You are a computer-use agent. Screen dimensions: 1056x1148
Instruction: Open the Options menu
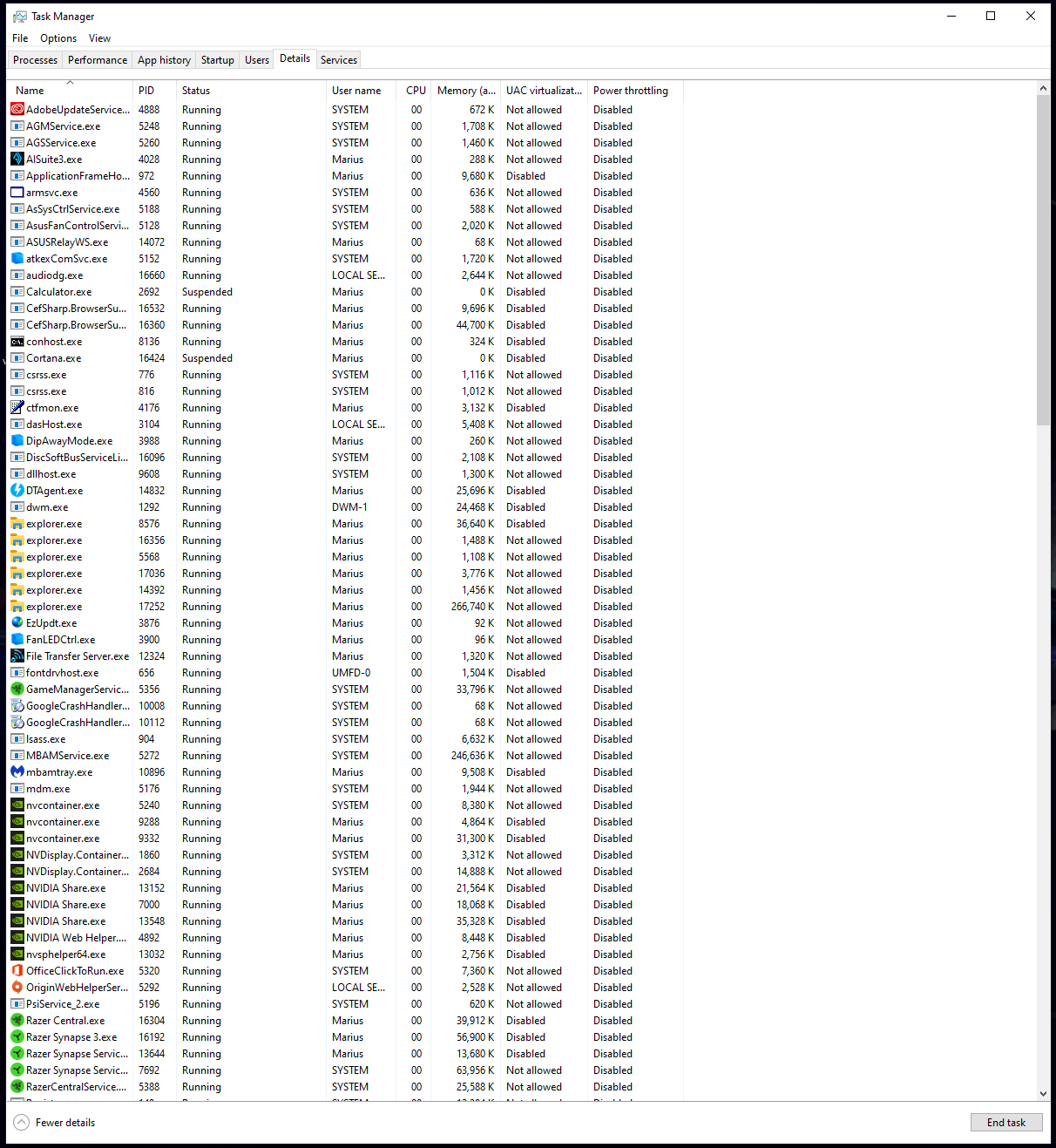(x=58, y=38)
